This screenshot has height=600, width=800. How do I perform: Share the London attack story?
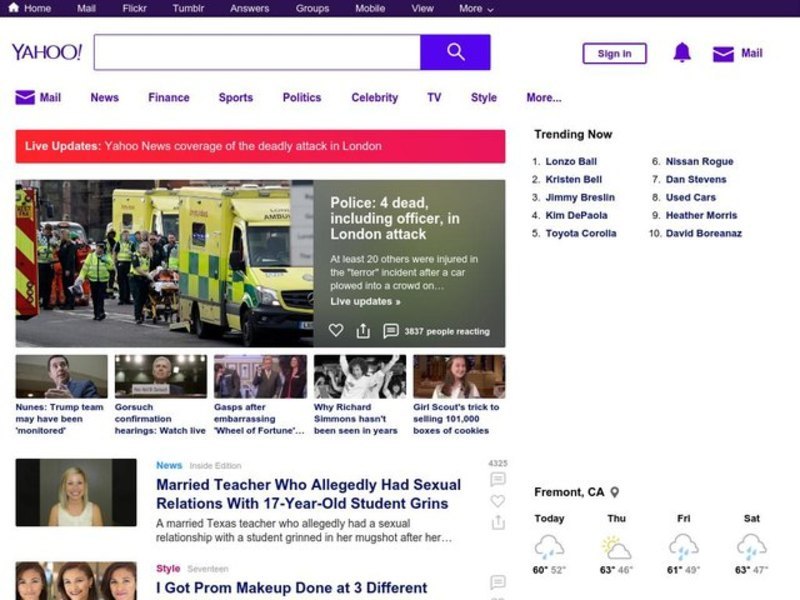point(363,331)
